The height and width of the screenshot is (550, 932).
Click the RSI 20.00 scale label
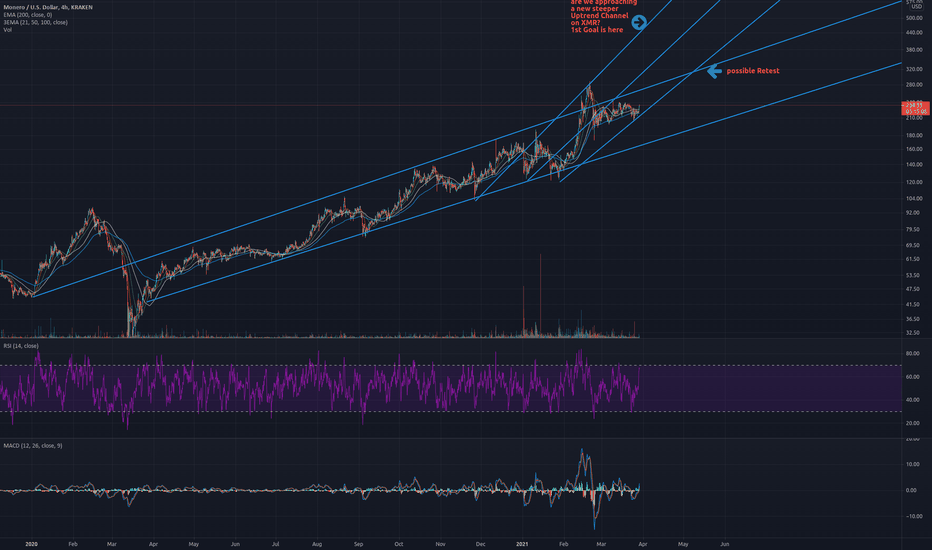click(912, 423)
